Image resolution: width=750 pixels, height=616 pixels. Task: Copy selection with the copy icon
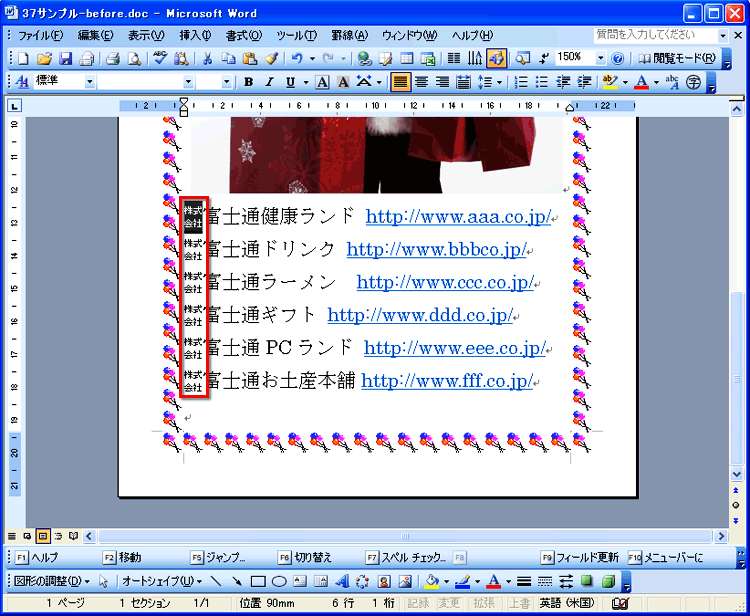(x=230, y=59)
